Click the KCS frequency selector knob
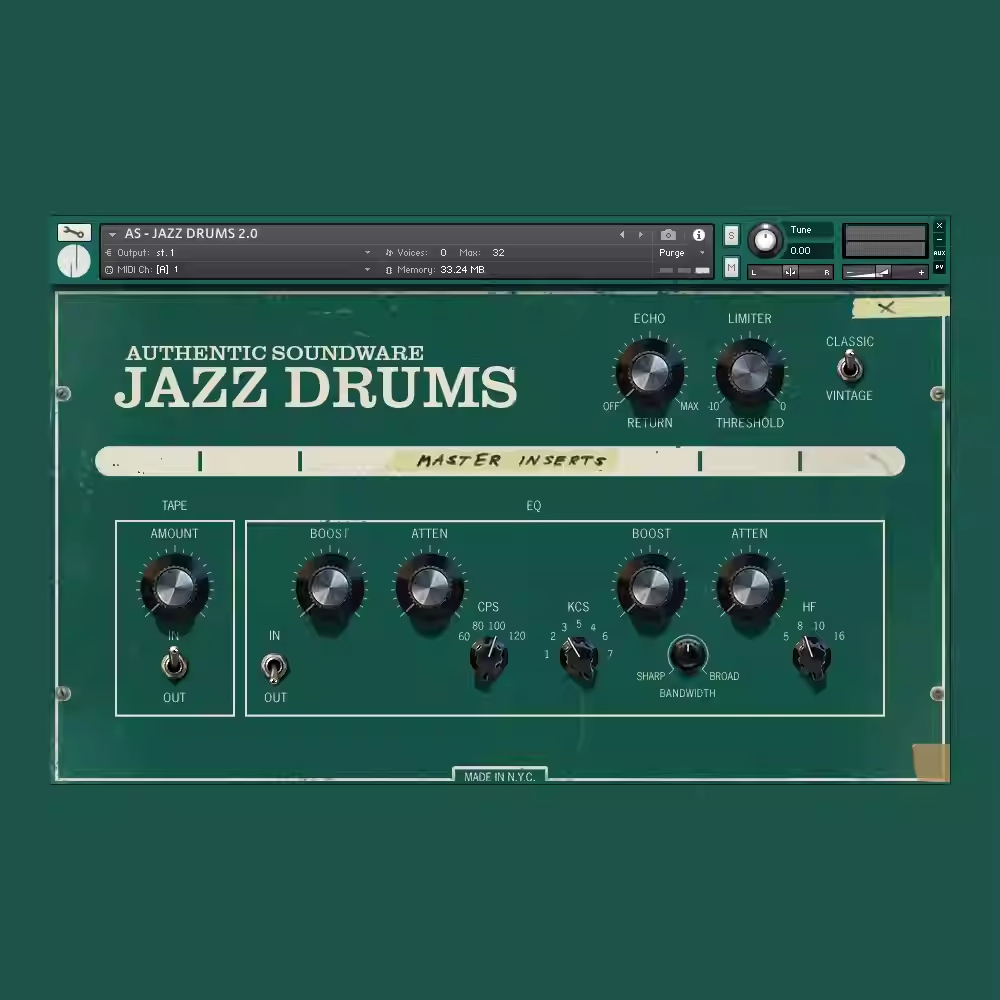1000x1000 pixels. pos(578,658)
